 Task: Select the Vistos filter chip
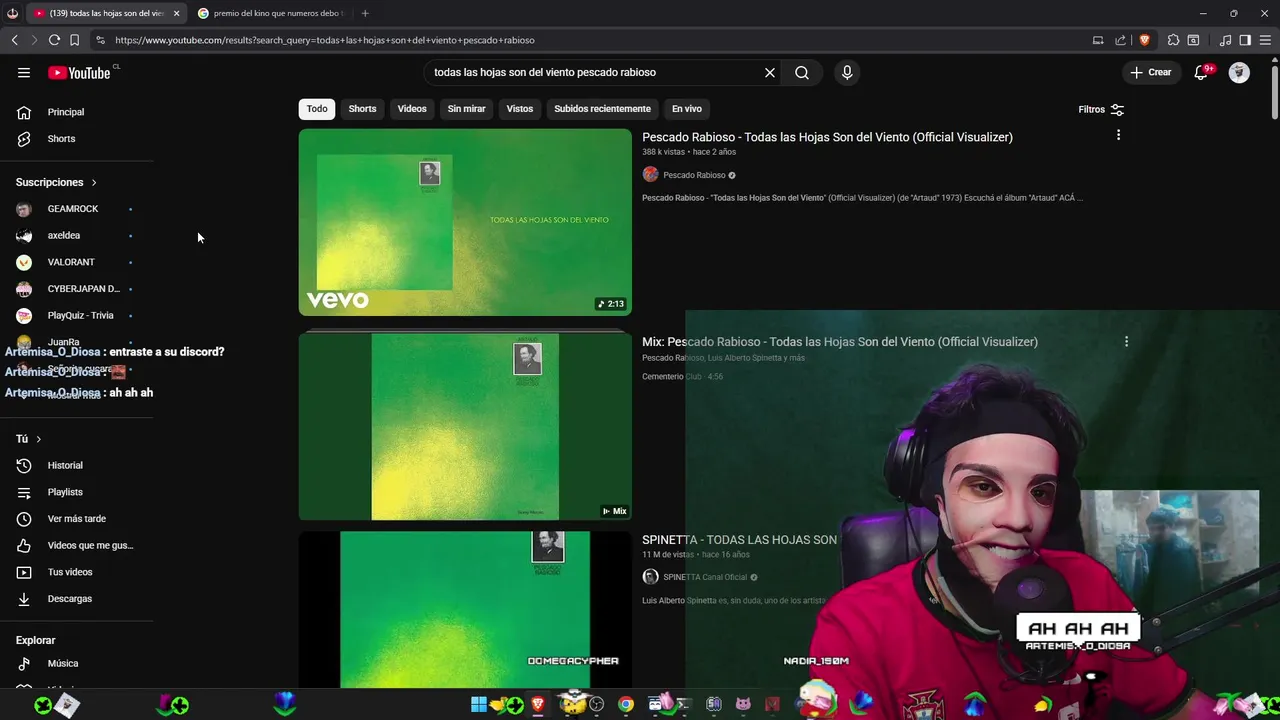520,109
